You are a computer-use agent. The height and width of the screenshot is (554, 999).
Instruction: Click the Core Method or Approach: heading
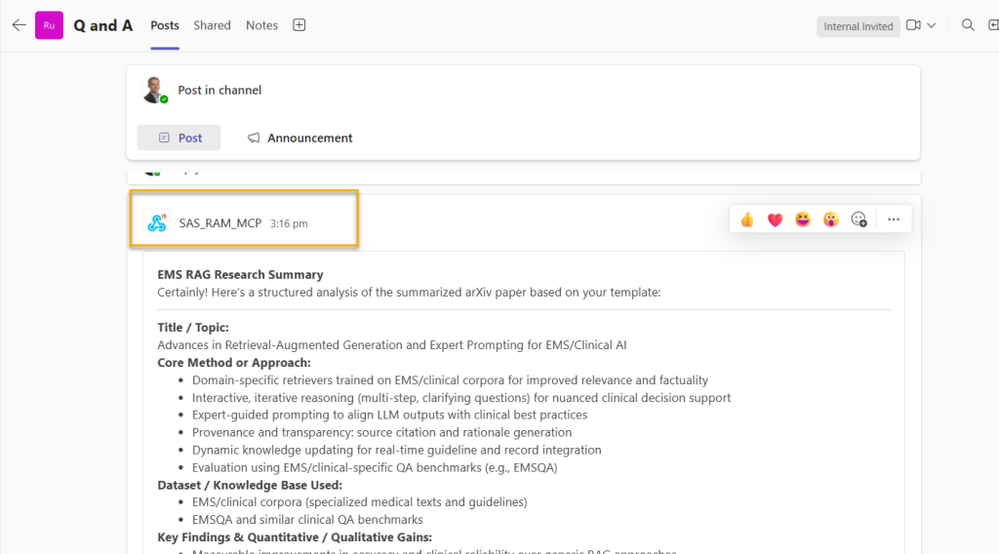(x=234, y=362)
